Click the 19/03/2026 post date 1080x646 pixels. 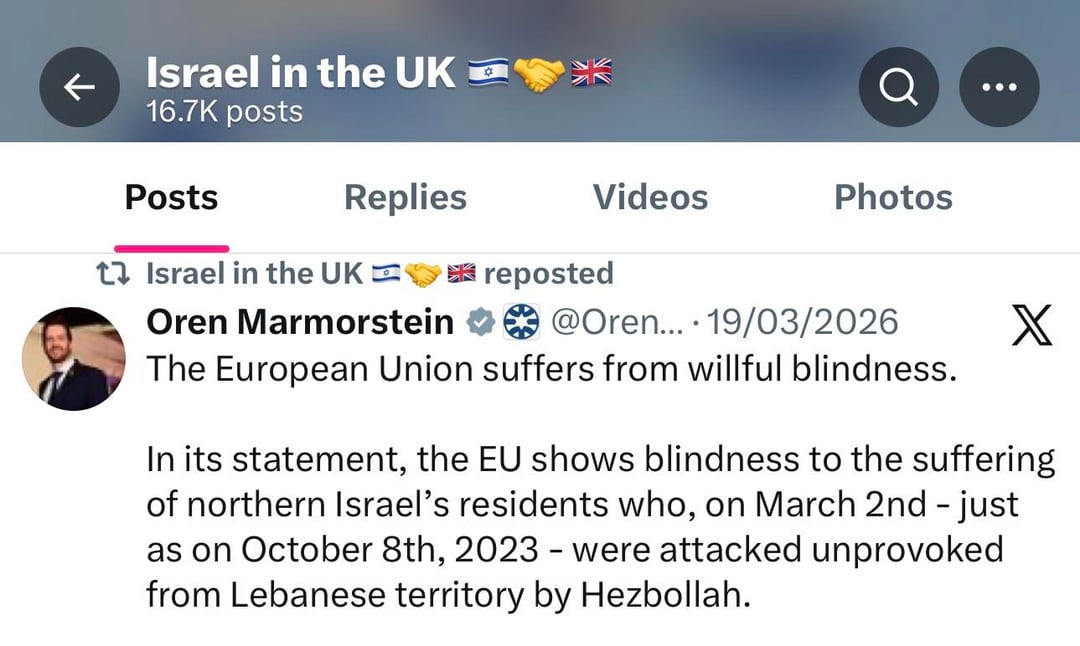click(802, 322)
